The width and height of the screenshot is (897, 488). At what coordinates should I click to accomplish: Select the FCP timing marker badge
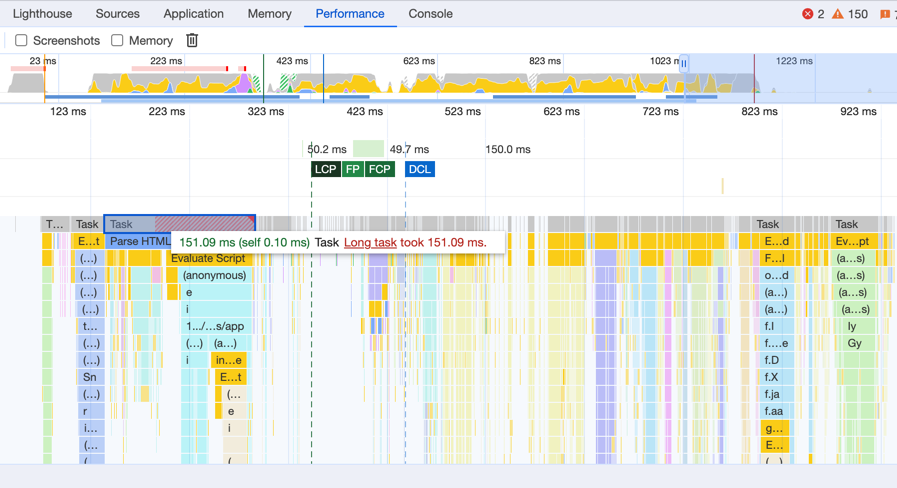tap(379, 169)
